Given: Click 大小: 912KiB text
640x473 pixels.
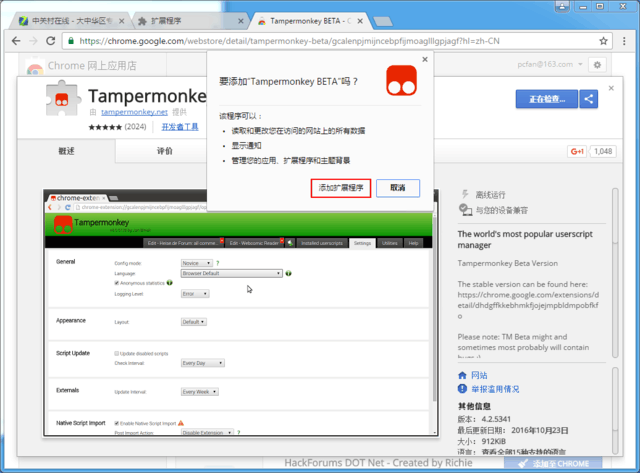Looking at the screenshot, I should click(482, 441).
